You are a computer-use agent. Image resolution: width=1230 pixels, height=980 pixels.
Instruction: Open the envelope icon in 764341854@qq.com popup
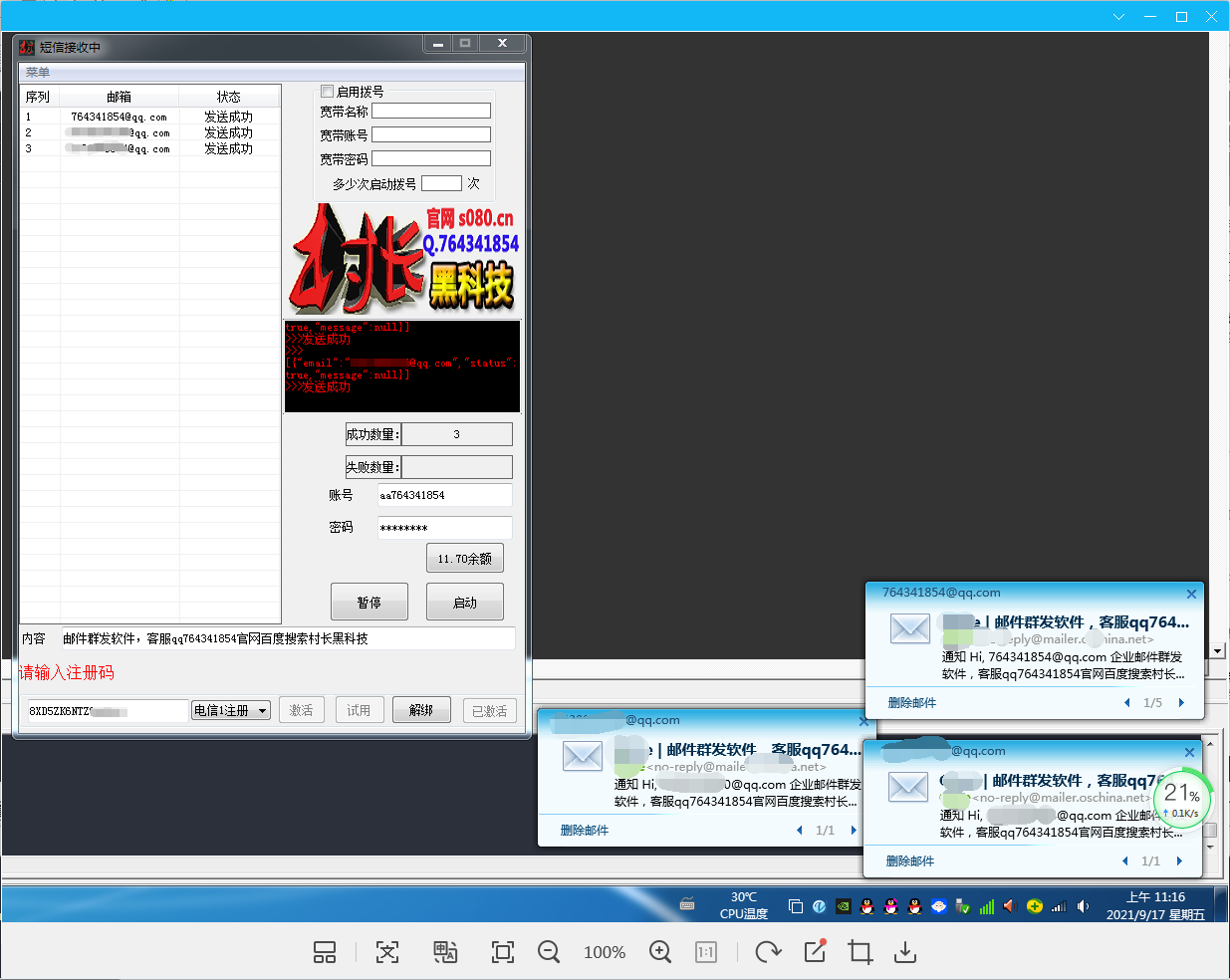click(909, 628)
